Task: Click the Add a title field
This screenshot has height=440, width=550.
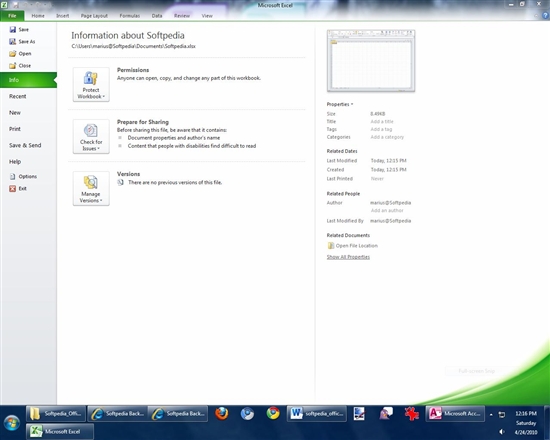Action: click(382, 122)
